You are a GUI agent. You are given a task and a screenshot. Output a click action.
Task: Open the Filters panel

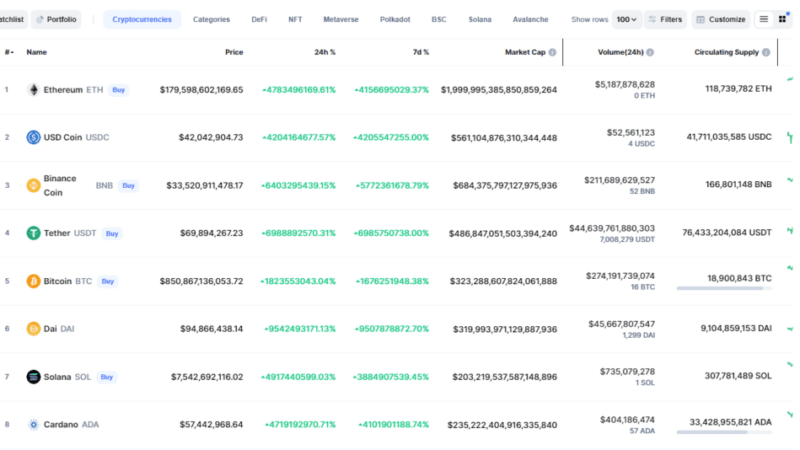pyautogui.click(x=665, y=19)
